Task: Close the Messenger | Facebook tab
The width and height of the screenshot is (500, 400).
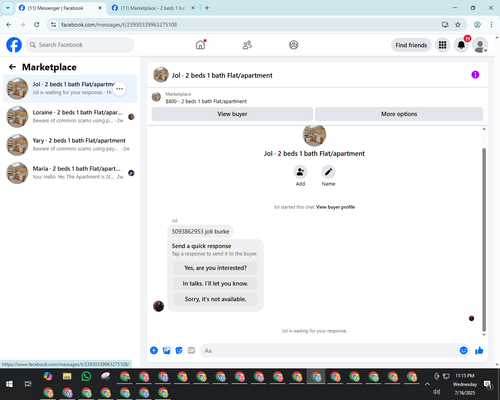Action: click(100, 8)
